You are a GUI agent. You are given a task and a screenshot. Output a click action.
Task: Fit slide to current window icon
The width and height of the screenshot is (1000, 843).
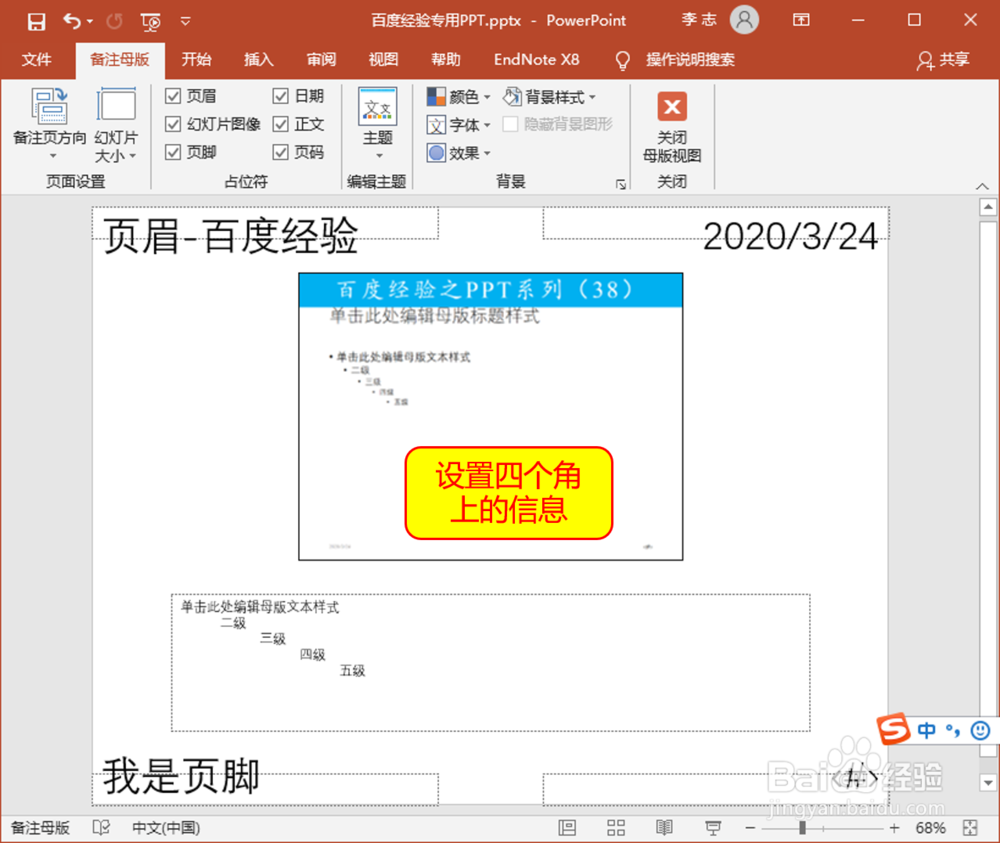click(970, 828)
